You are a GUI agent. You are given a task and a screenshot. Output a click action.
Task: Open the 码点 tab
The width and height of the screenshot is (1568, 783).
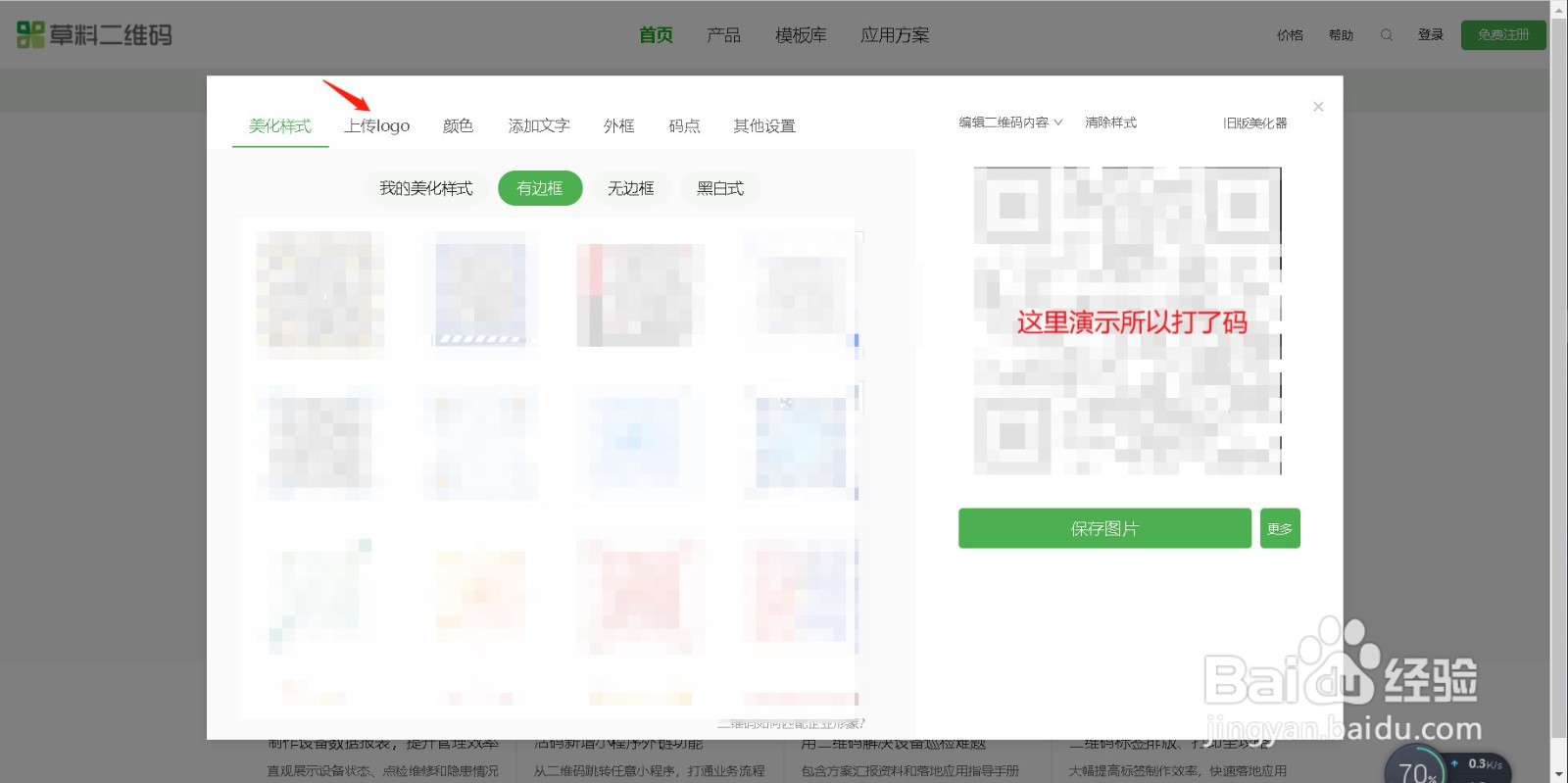point(684,125)
